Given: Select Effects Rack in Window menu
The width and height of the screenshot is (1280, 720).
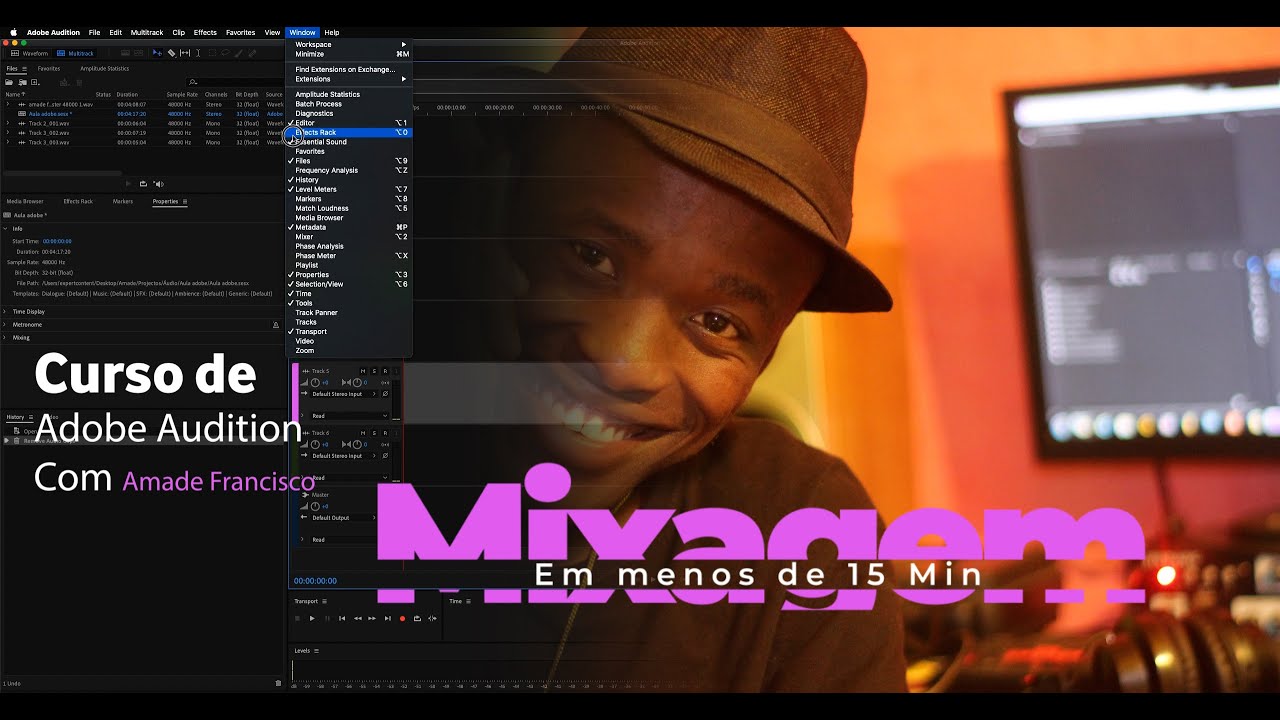Looking at the screenshot, I should point(349,132).
